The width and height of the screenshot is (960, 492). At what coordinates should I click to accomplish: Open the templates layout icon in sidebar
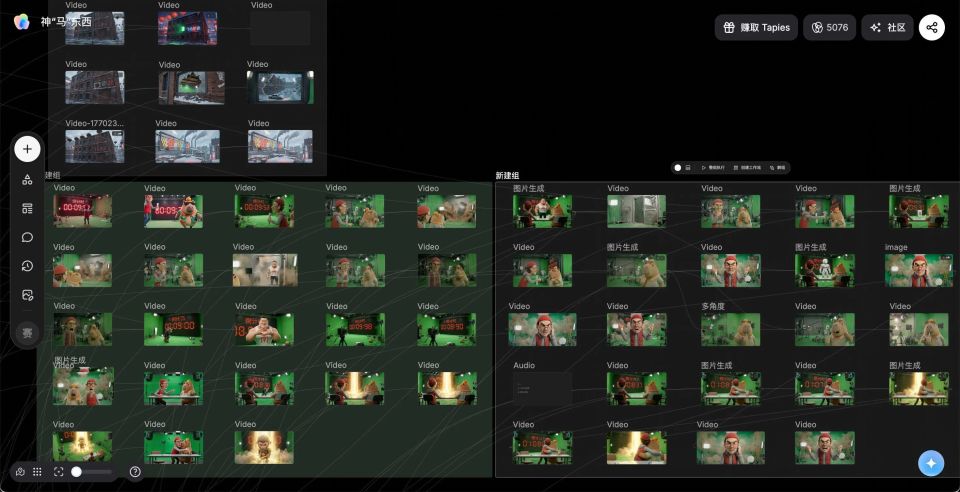[x=28, y=208]
